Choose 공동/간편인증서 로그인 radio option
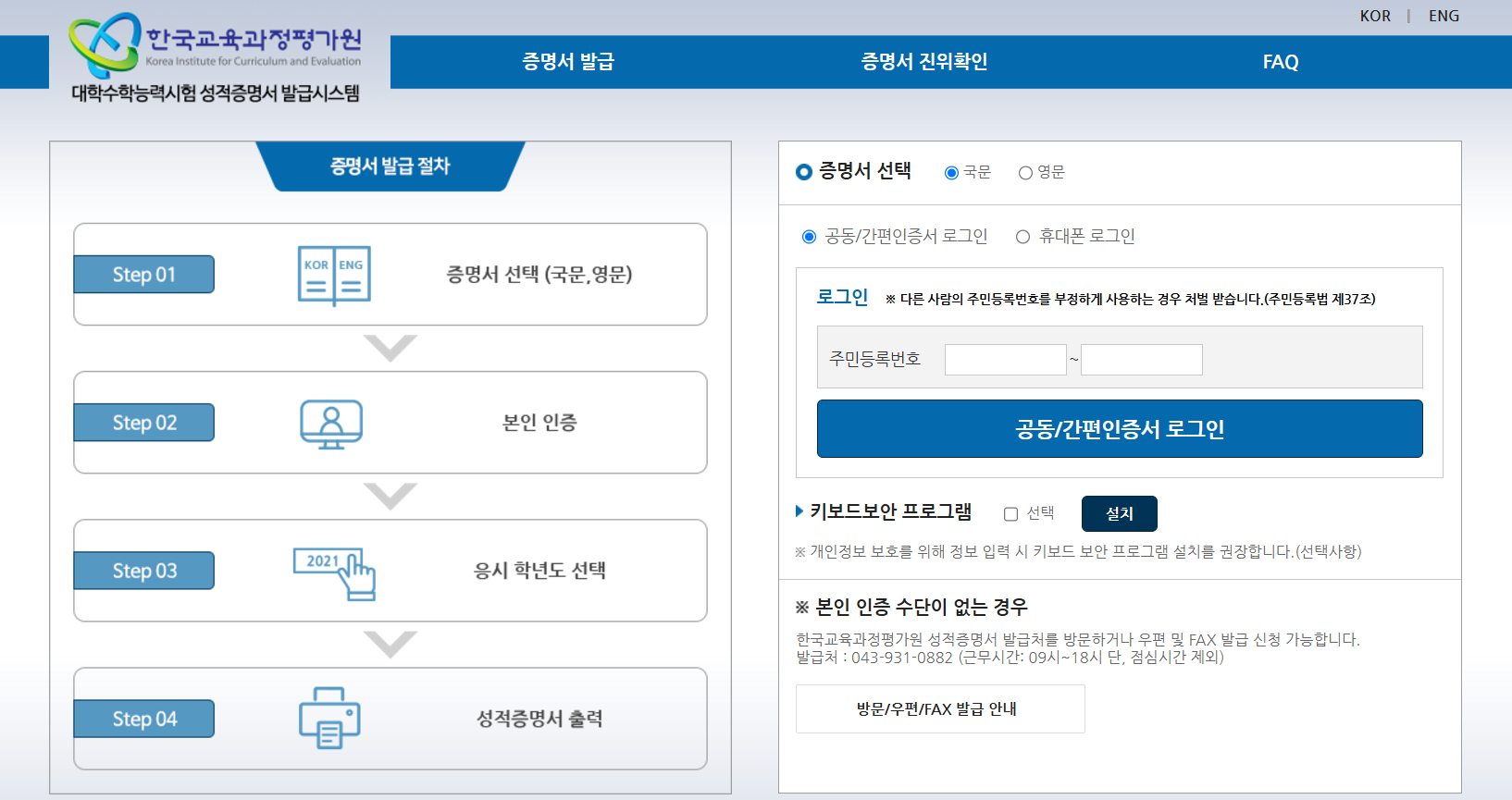The width and height of the screenshot is (1512, 800). (810, 237)
